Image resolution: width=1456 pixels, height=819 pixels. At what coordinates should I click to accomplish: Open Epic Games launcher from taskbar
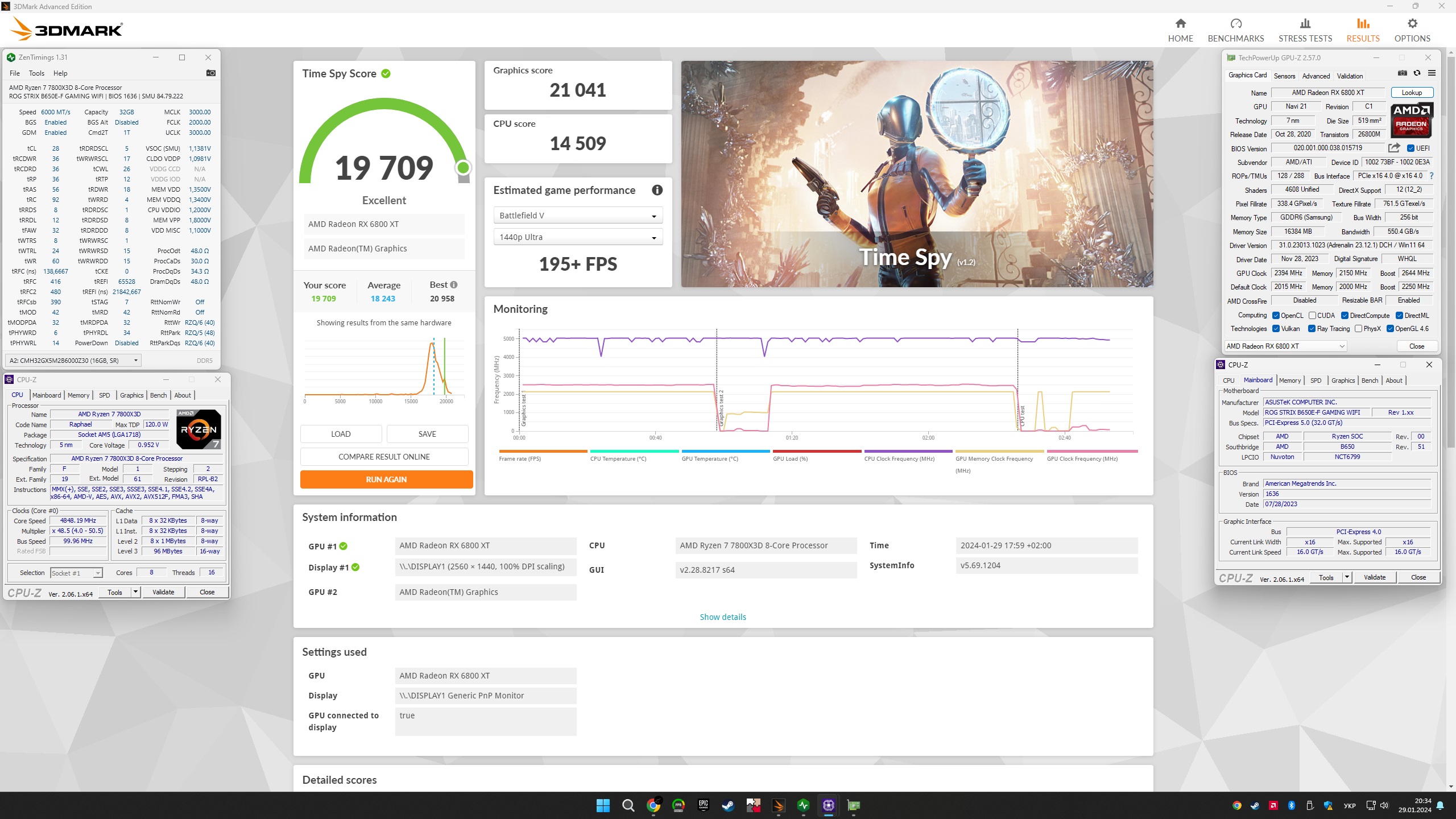[x=703, y=805]
